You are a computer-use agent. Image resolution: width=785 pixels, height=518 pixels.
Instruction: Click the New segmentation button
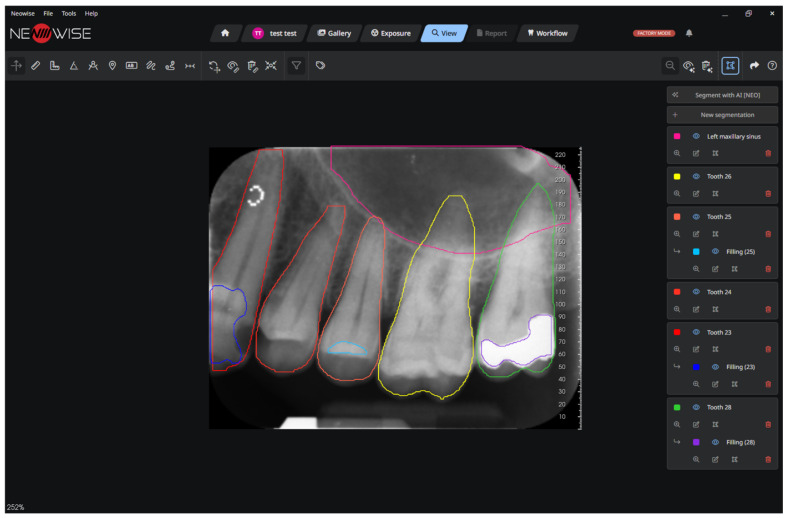coord(722,115)
